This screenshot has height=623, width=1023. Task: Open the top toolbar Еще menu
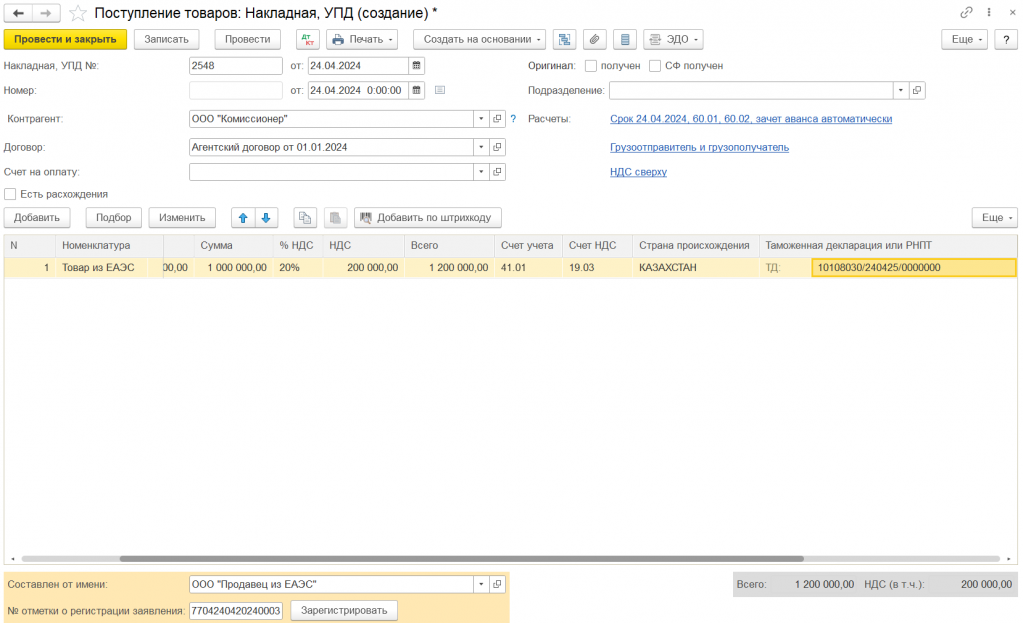[964, 39]
